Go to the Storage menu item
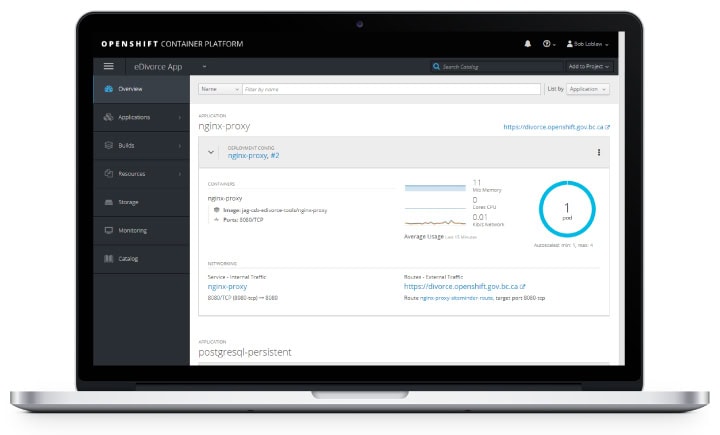This screenshot has height=435, width=720. (x=141, y=202)
